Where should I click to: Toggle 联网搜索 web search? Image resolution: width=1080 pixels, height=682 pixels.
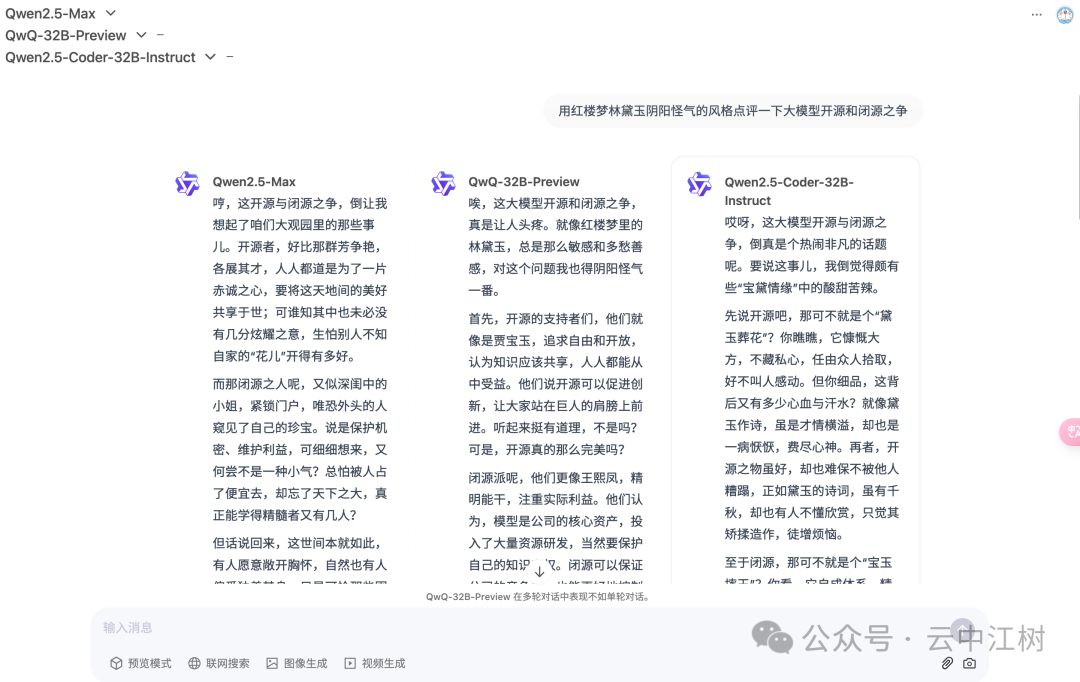tap(219, 663)
